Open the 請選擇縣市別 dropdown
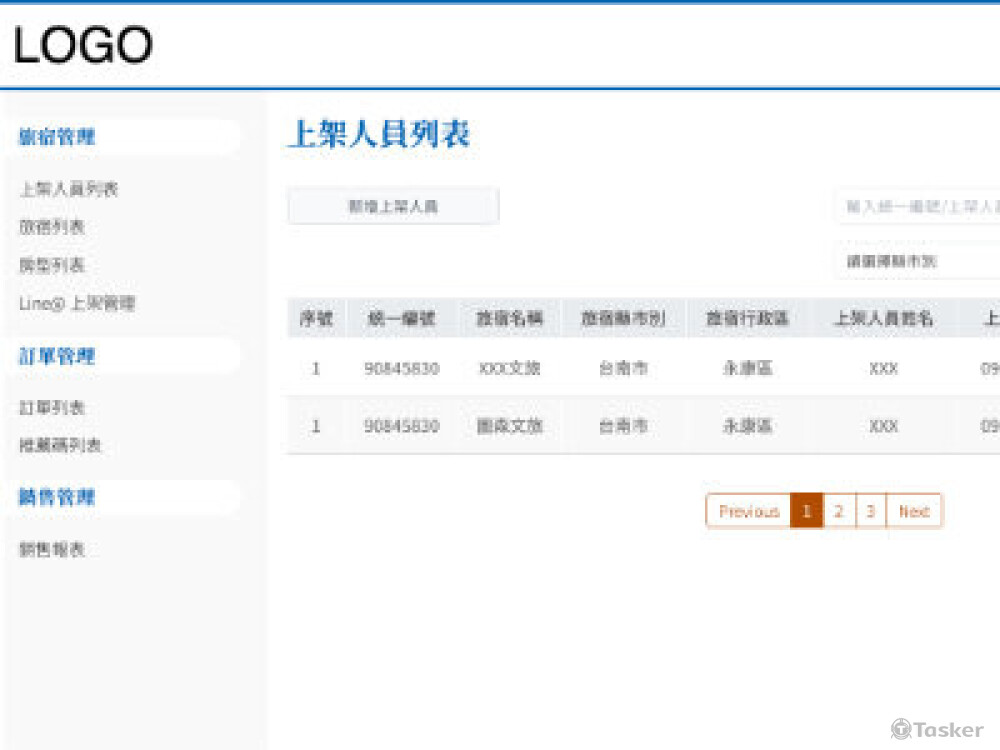 tap(917, 261)
